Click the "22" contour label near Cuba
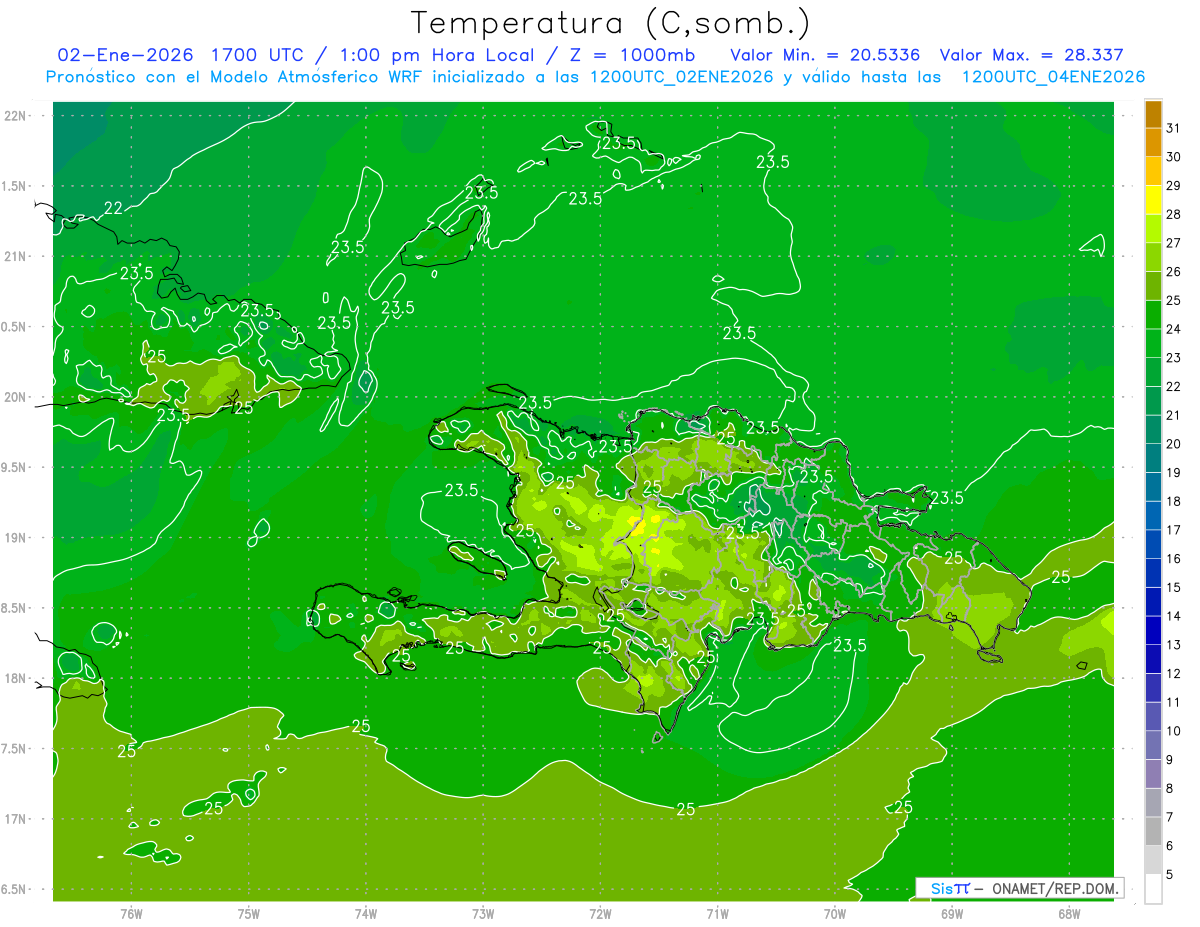This screenshot has height=927, width=1200. (114, 208)
